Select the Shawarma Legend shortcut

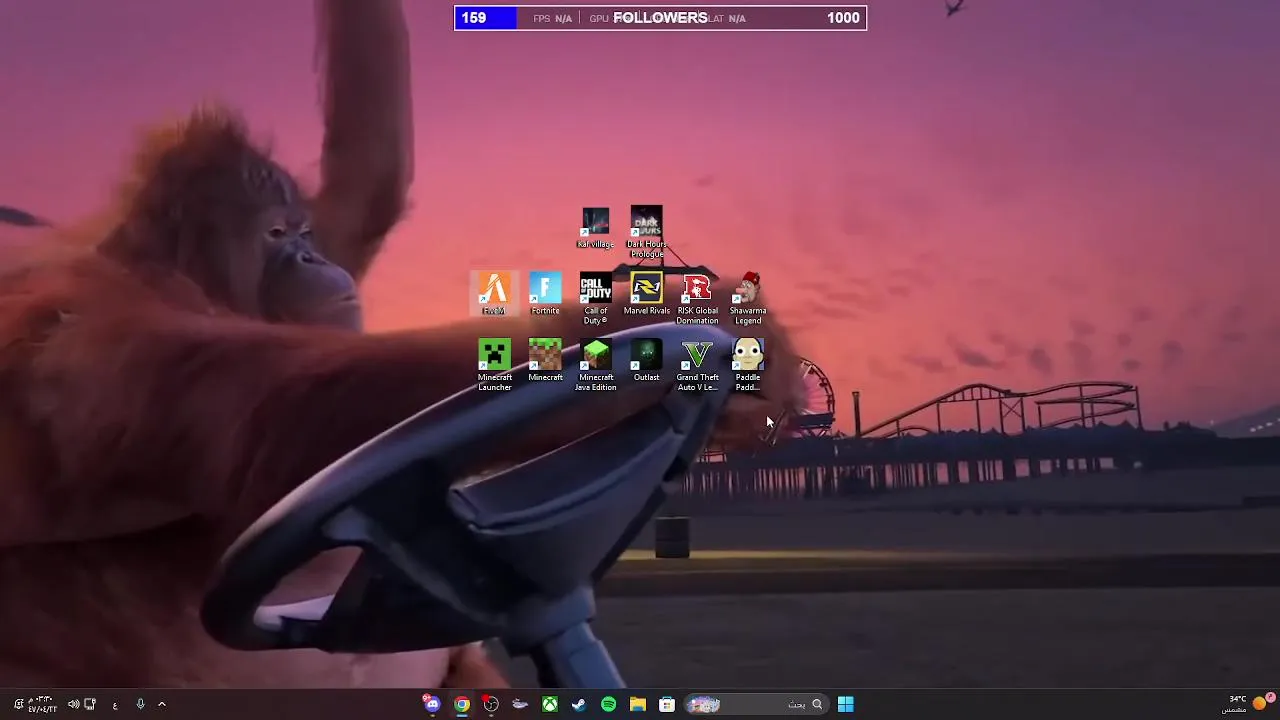point(748,299)
